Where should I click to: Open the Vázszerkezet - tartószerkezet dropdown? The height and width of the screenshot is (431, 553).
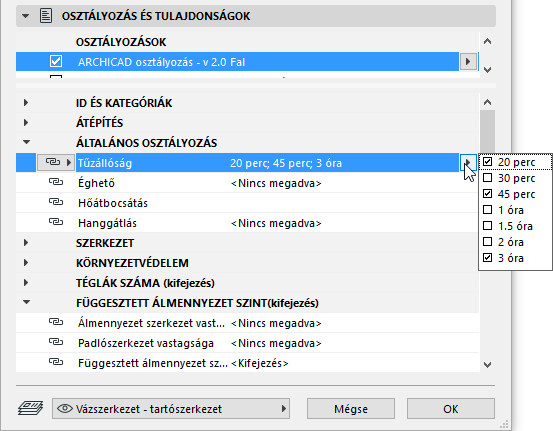(171, 409)
